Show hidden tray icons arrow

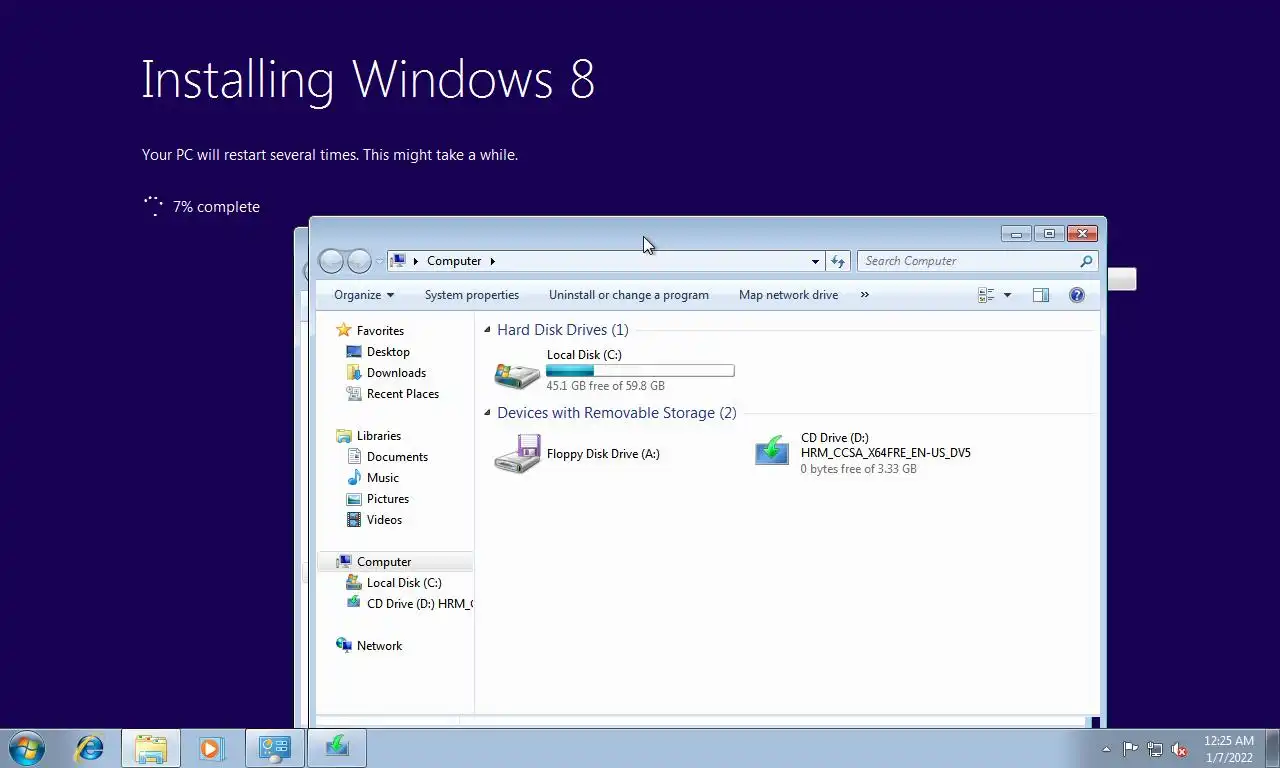tap(1106, 749)
